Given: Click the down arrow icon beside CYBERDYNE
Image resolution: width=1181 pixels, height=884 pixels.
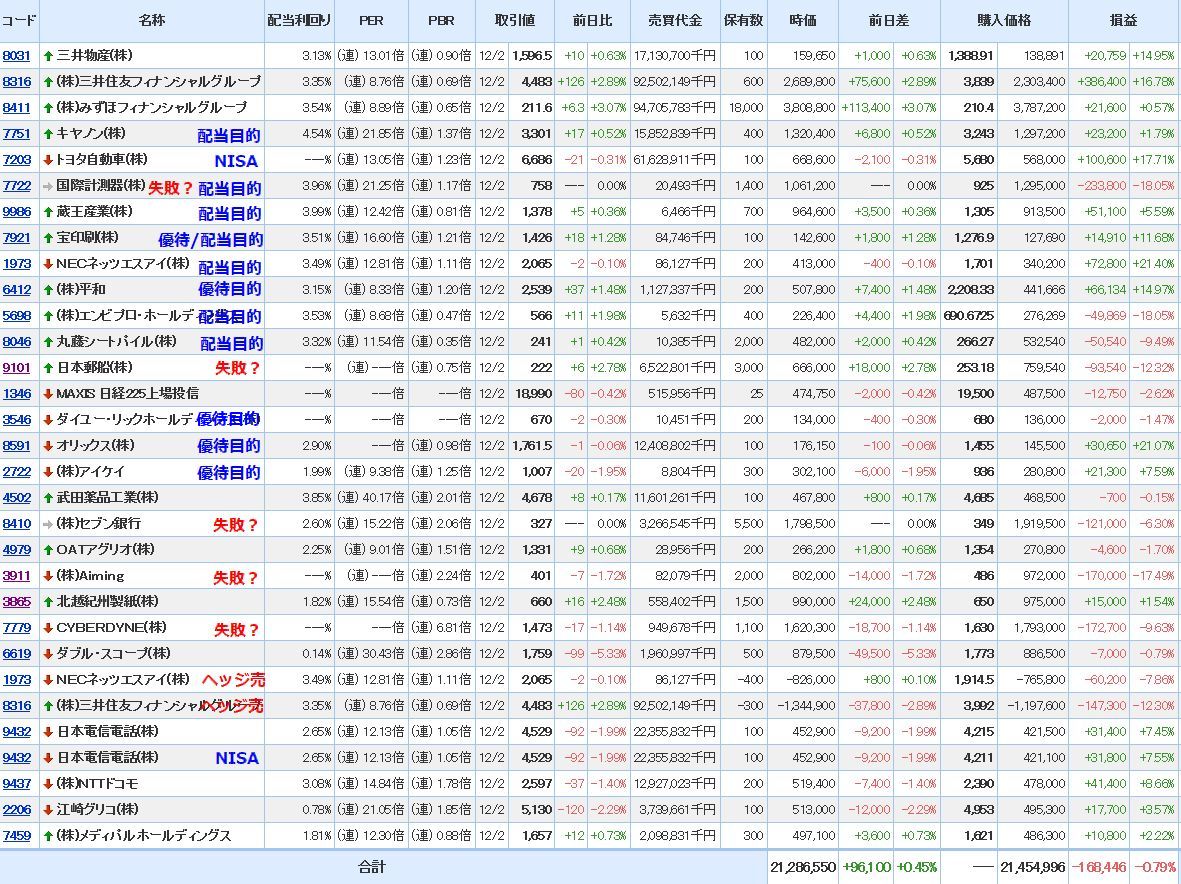Looking at the screenshot, I should coord(48,628).
